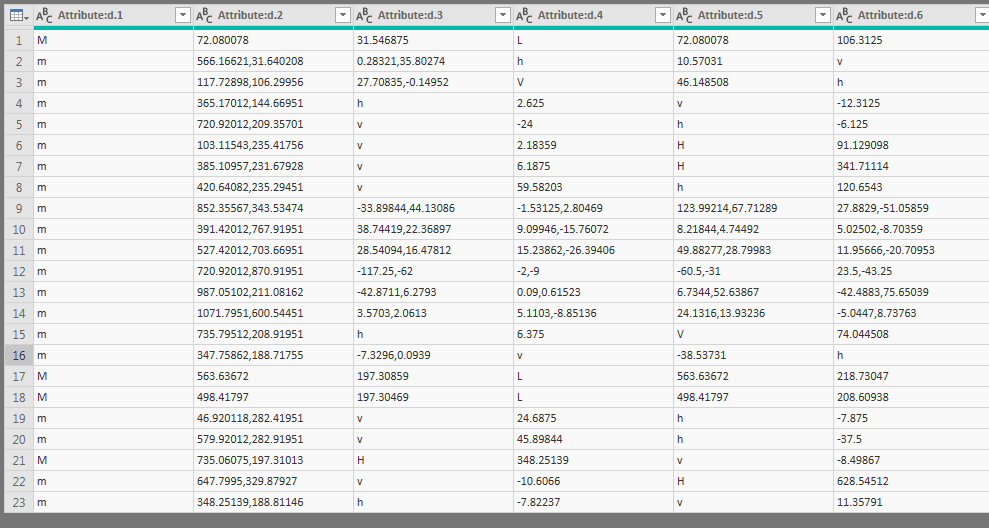Image resolution: width=989 pixels, height=528 pixels.
Task: Click the ABC data type icon of Attribute:d.1
Action: point(44,16)
